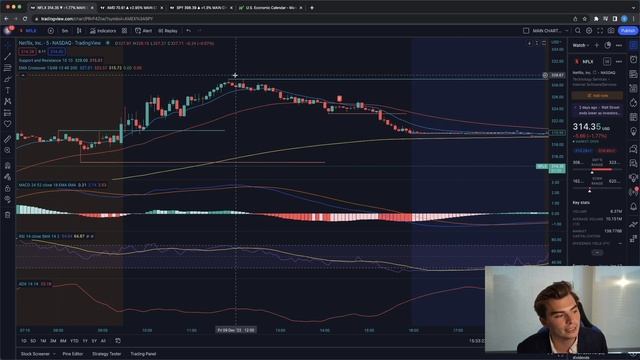Create an Alert from toolbar
Viewport: 640px width, 360px height.
143,31
